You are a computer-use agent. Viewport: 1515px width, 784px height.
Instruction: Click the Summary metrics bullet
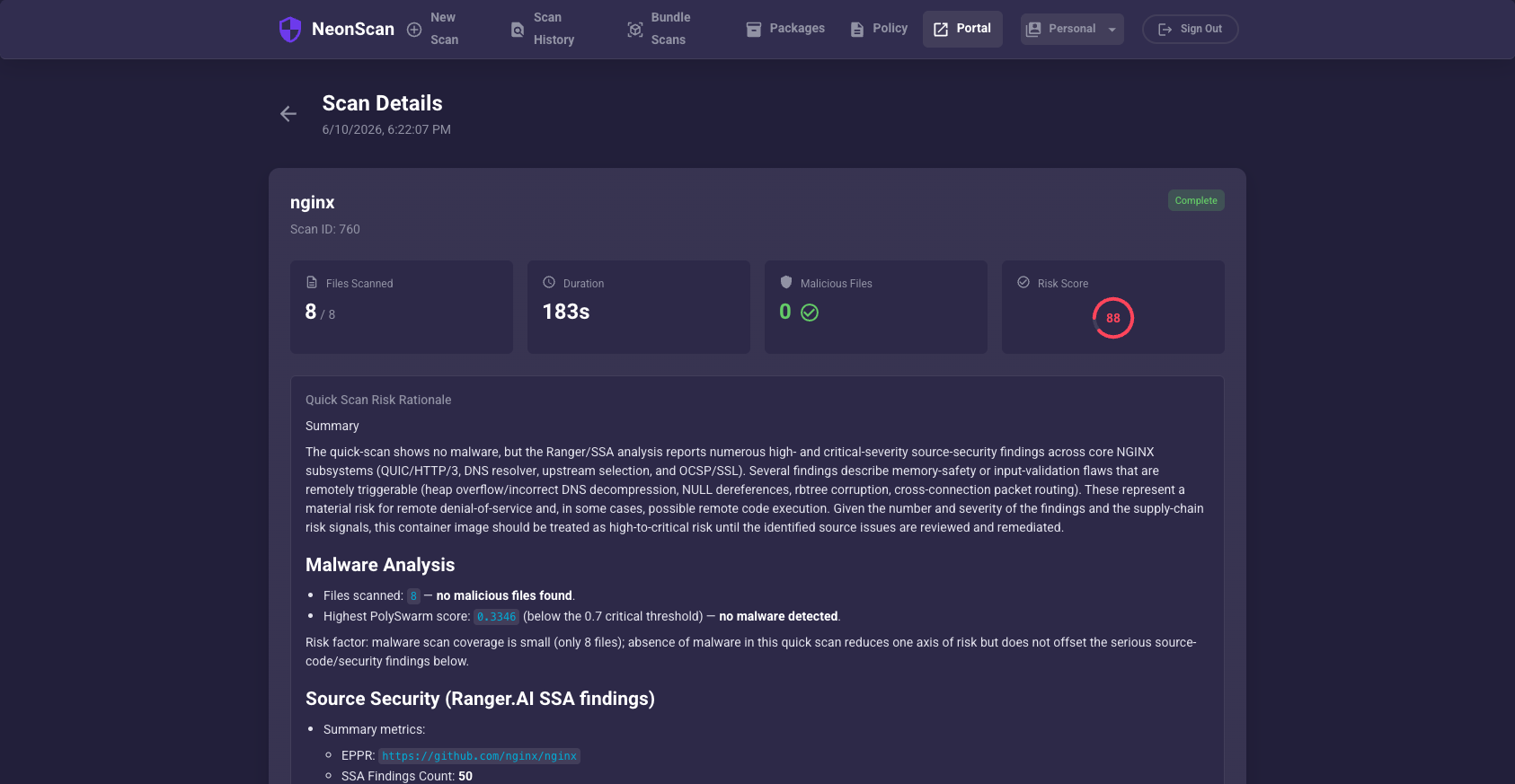tap(374, 729)
